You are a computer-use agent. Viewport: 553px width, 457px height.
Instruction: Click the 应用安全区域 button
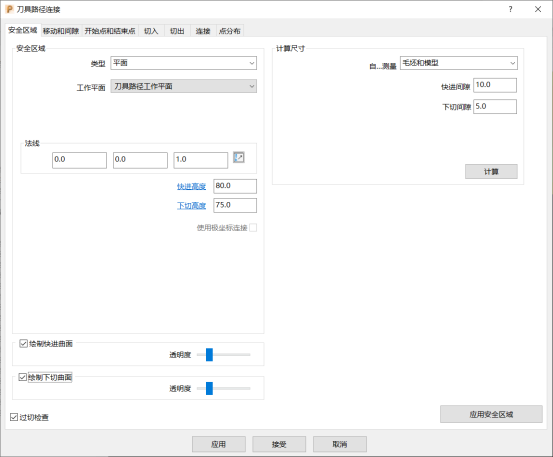point(491,414)
